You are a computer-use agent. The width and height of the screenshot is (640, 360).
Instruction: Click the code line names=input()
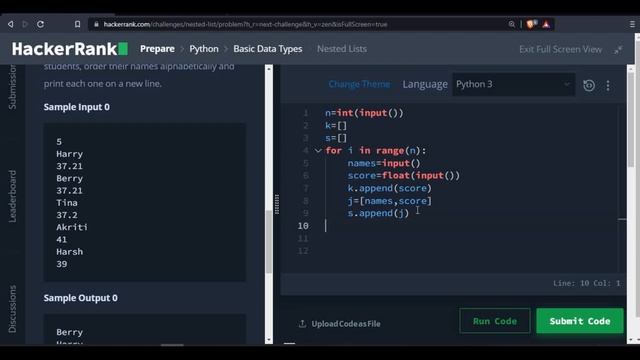pyautogui.click(x=384, y=163)
